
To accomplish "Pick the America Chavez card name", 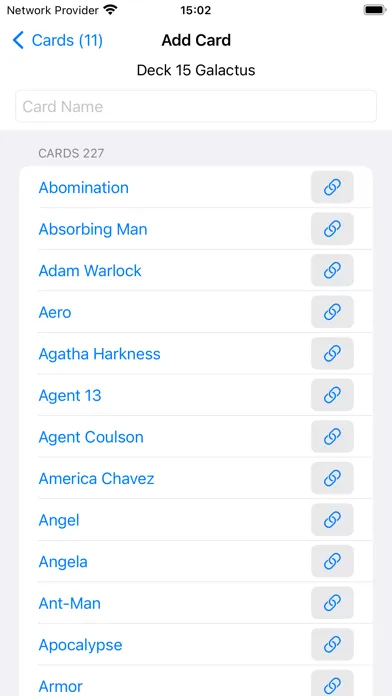I will [x=96, y=478].
